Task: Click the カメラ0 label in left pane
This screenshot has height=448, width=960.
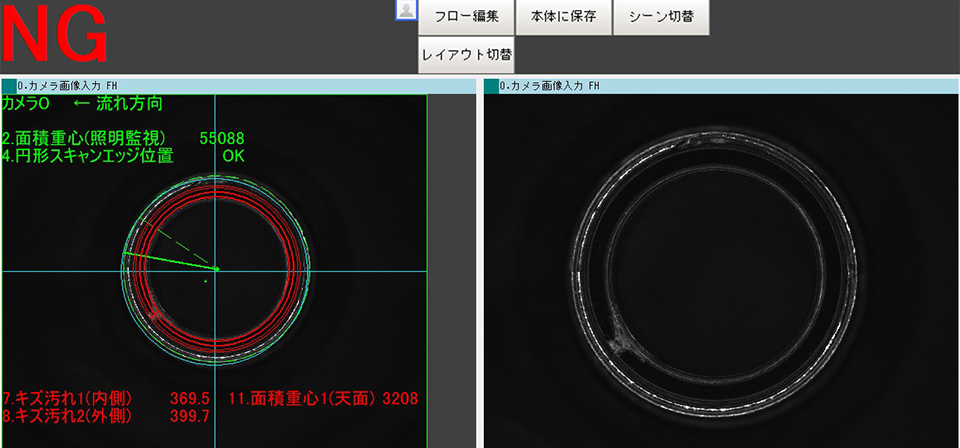Action: (28, 104)
